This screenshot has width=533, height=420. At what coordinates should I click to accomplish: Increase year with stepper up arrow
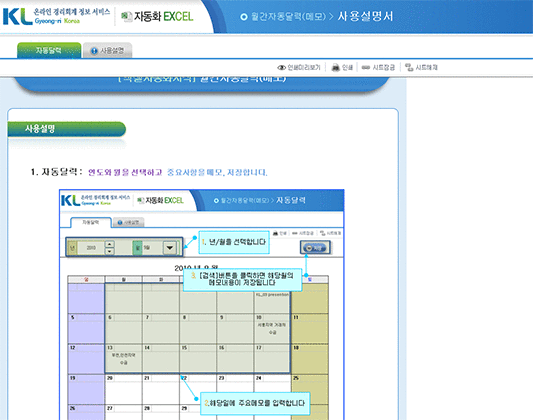[x=109, y=244]
